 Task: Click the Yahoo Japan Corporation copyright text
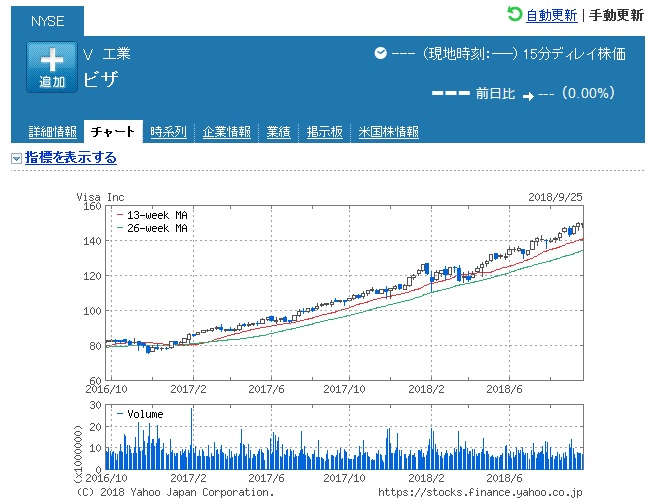[x=175, y=492]
